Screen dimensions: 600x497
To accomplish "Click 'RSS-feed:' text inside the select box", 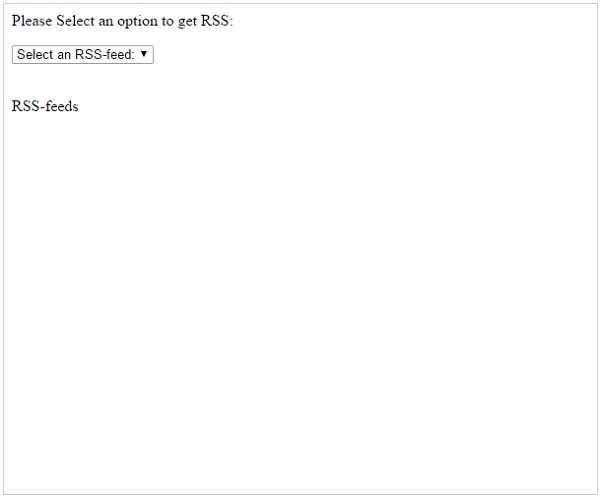I will tap(104, 54).
